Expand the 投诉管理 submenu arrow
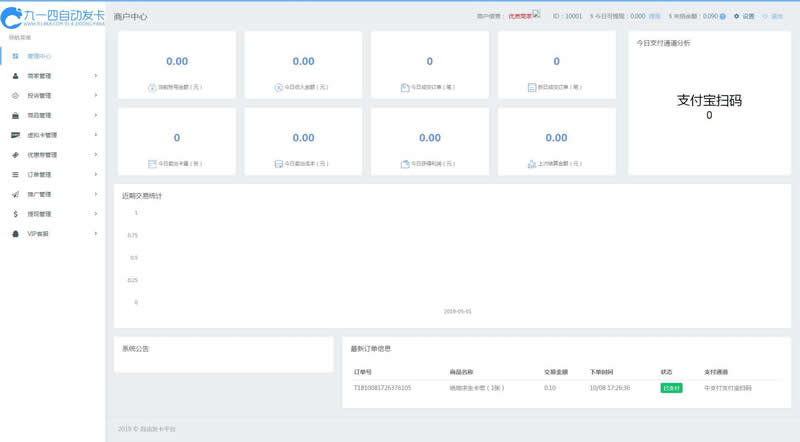This screenshot has width=800, height=442. tap(95, 95)
